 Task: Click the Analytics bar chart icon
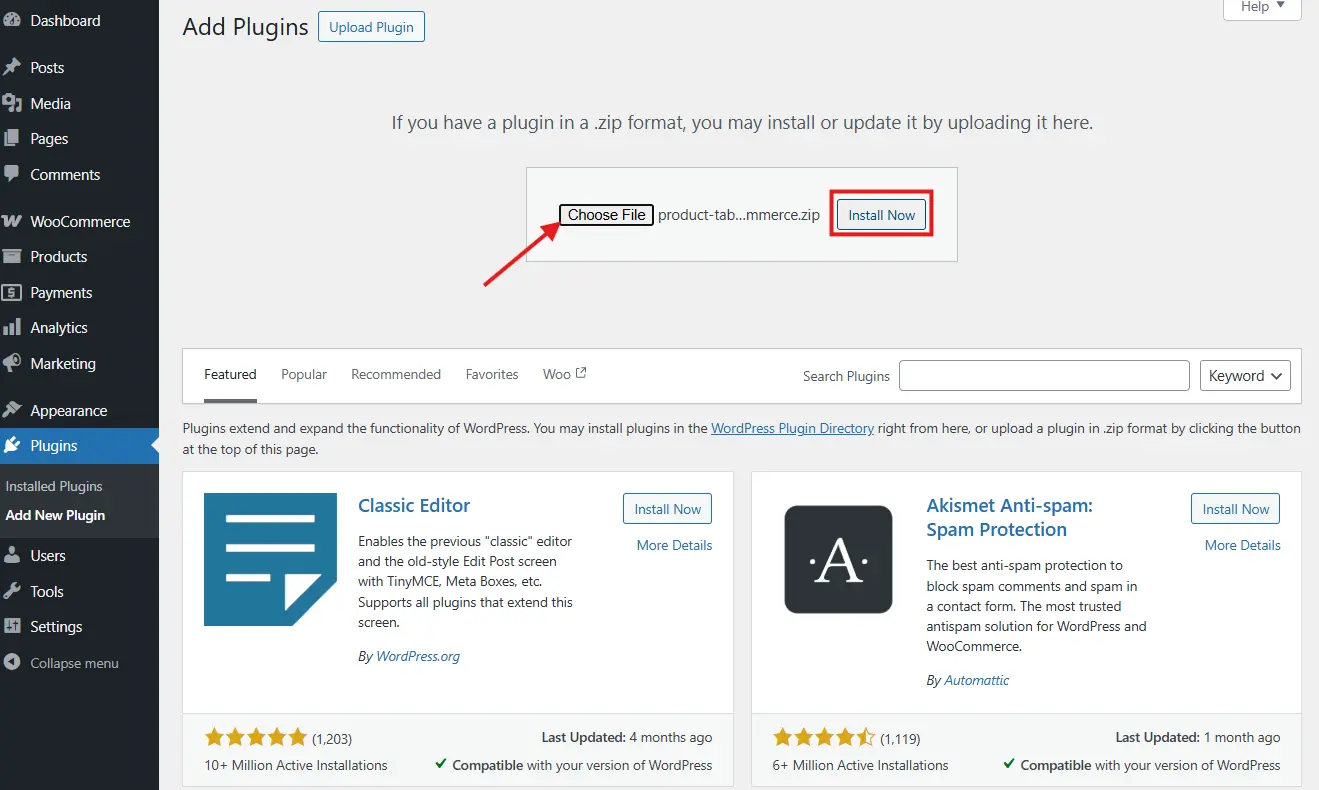point(12,327)
